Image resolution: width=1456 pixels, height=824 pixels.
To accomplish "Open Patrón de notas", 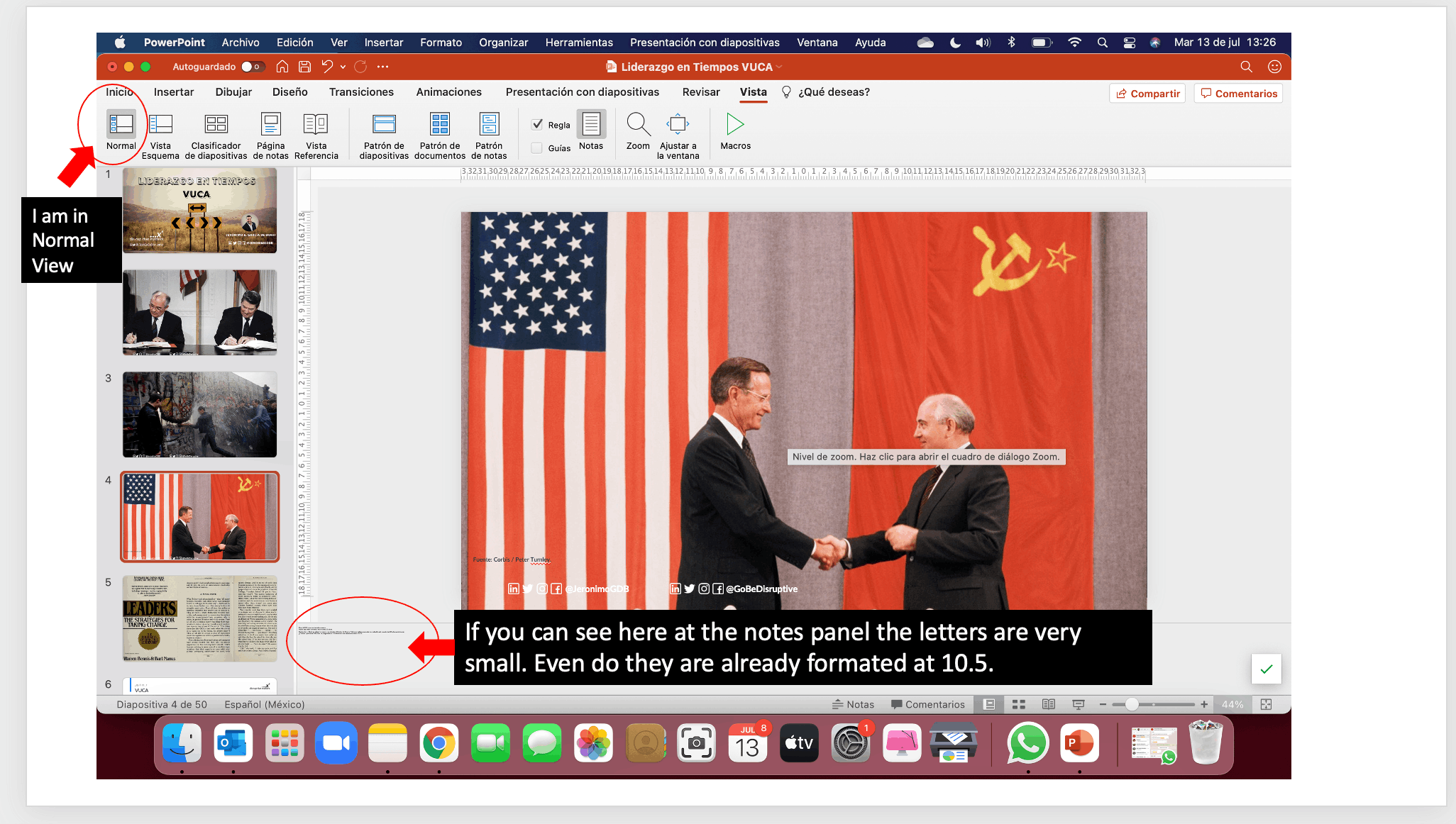I will (489, 135).
